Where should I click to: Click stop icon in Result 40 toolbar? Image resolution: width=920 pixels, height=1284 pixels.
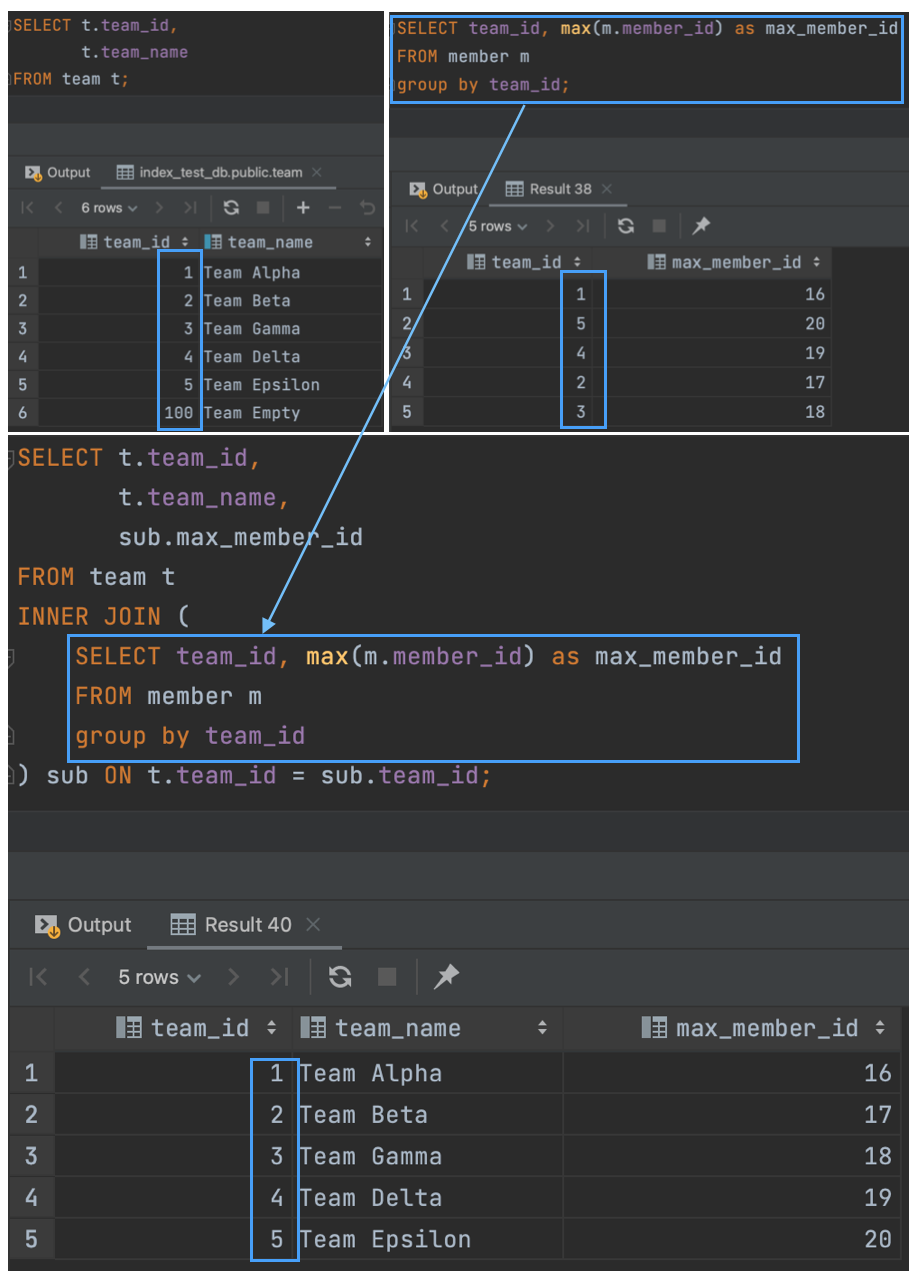pyautogui.click(x=387, y=977)
